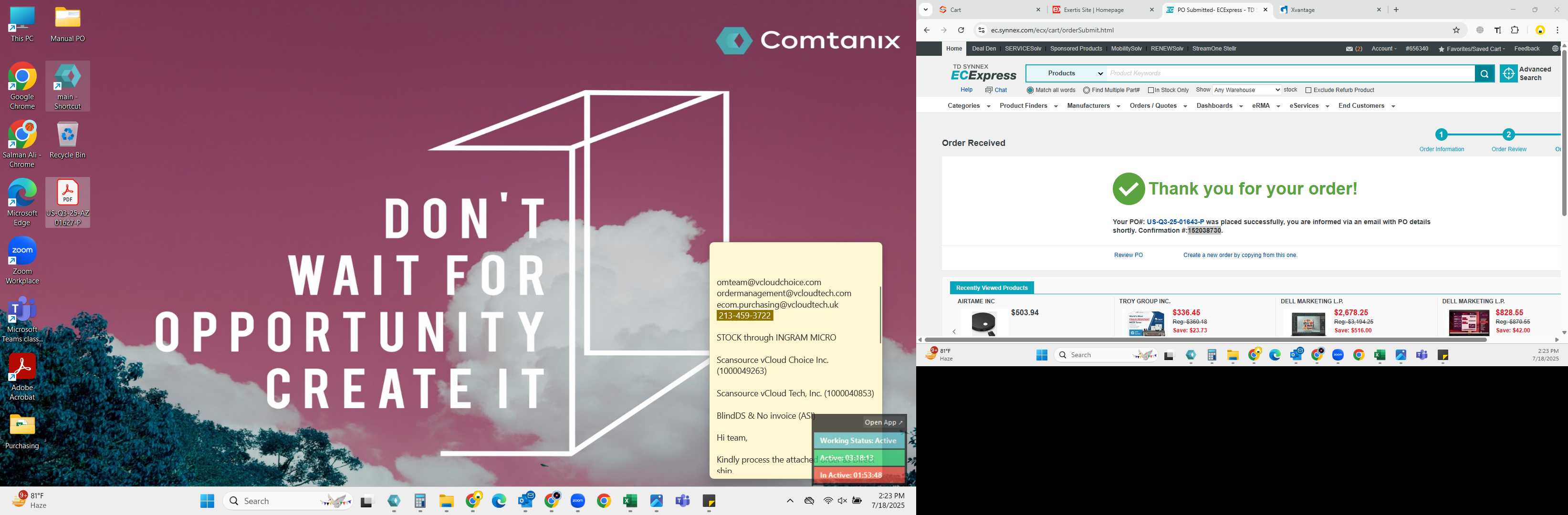Viewport: 1568px width, 515px height.
Task: Select Microsoft Teams classic desktop shortcut
Action: [22, 319]
